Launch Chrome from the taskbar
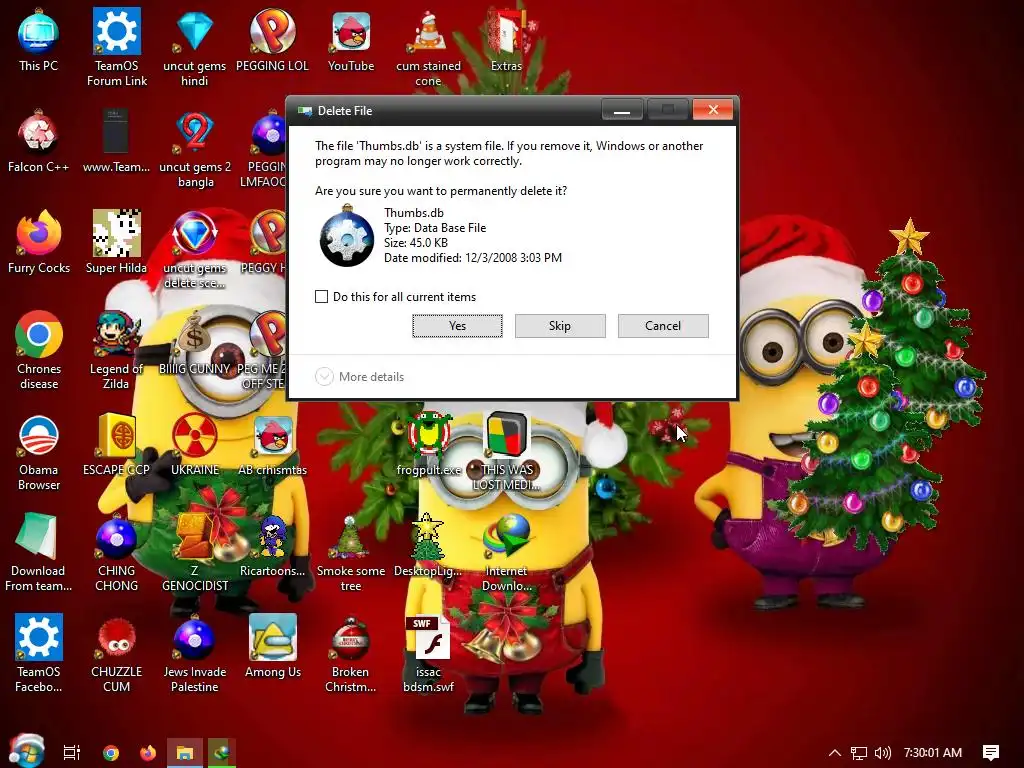The height and width of the screenshot is (768, 1024). [x=111, y=752]
